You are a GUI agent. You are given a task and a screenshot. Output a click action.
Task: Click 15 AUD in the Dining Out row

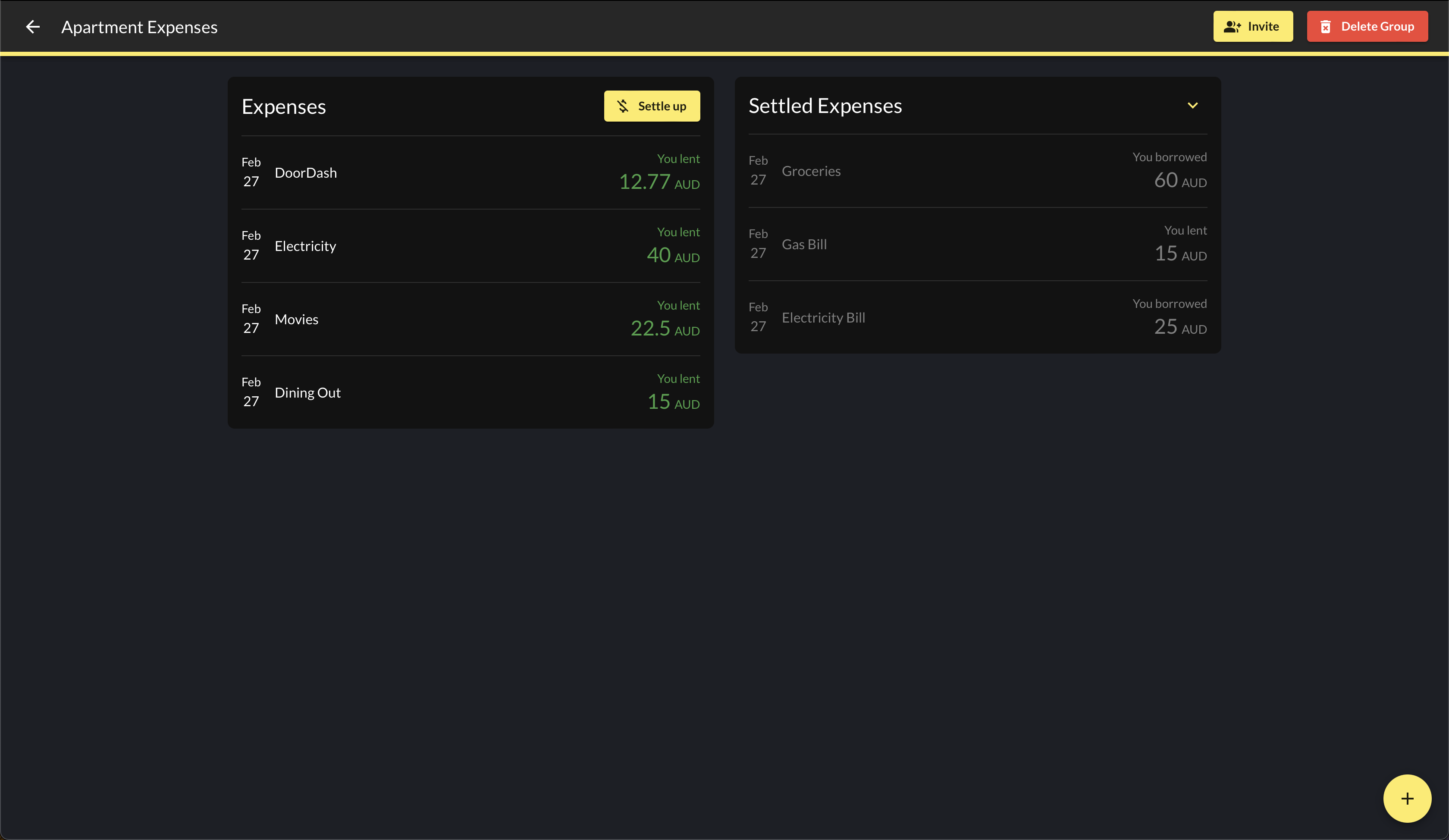(x=673, y=402)
